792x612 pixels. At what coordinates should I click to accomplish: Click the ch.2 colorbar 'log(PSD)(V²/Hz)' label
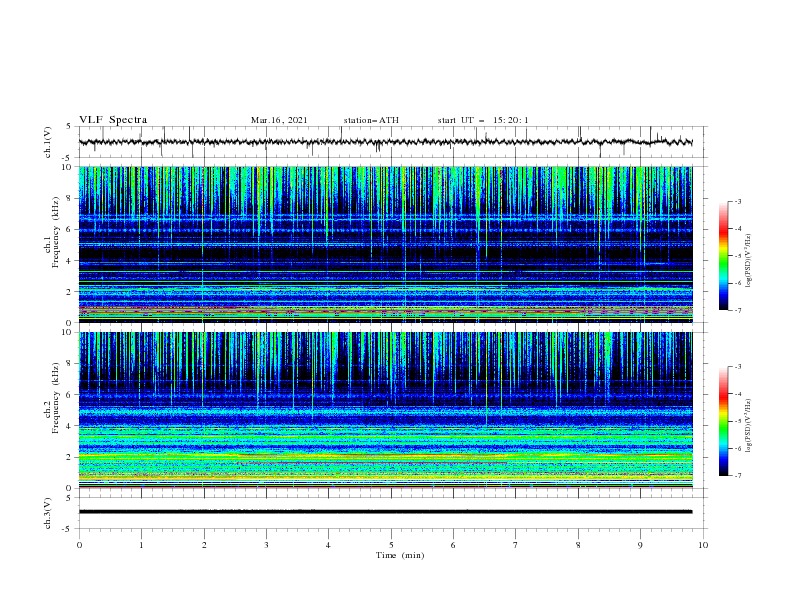(749, 426)
